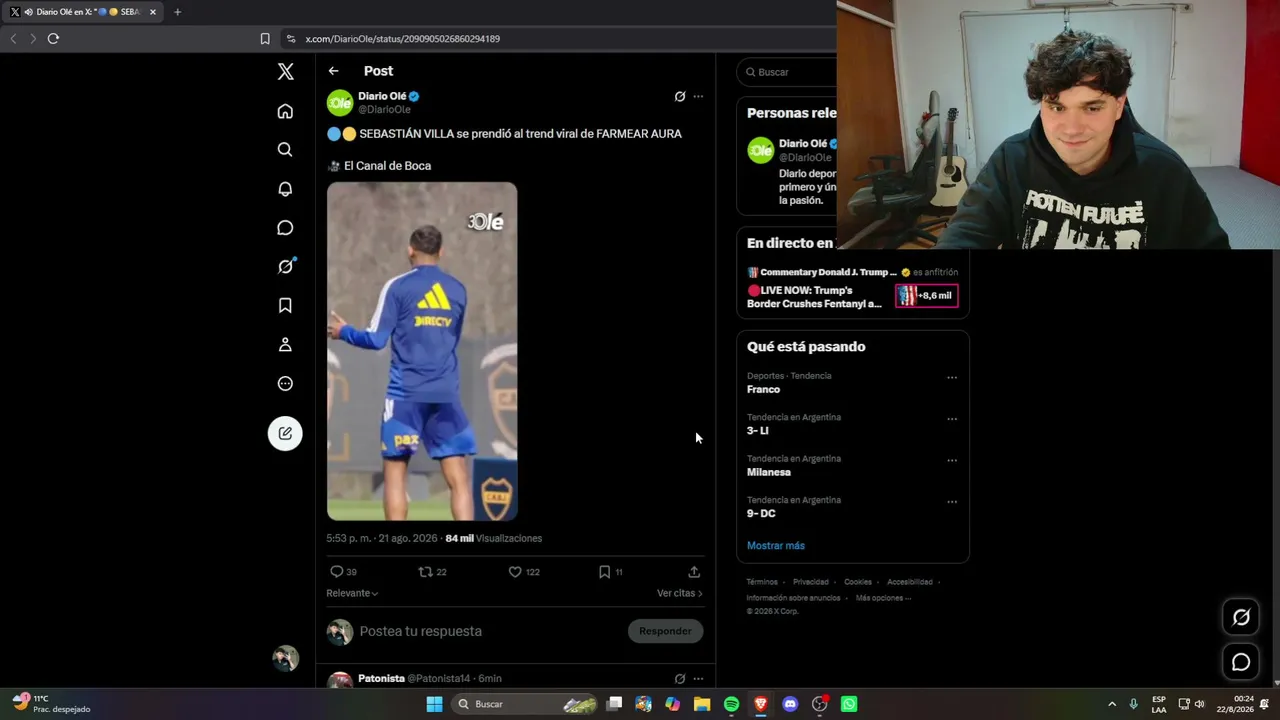
Task: Open the Términos footer link
Action: tap(762, 582)
